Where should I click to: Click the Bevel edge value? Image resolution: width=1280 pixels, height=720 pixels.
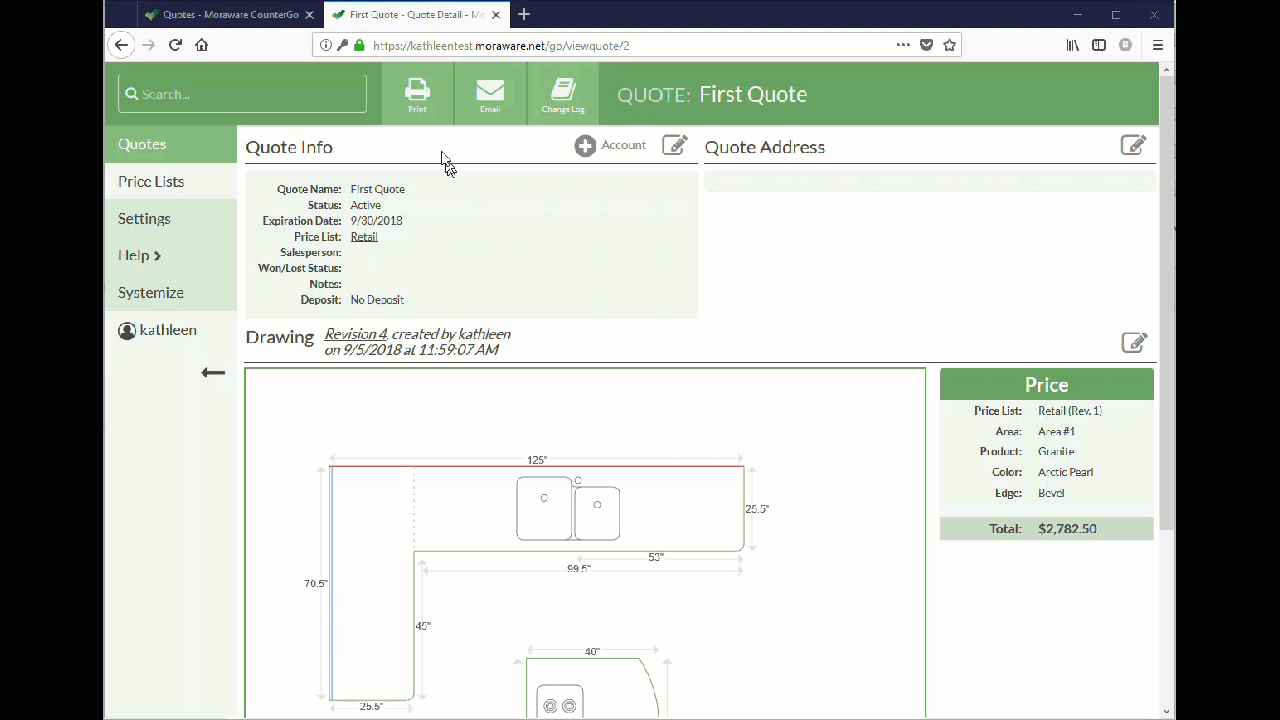[x=1051, y=493]
